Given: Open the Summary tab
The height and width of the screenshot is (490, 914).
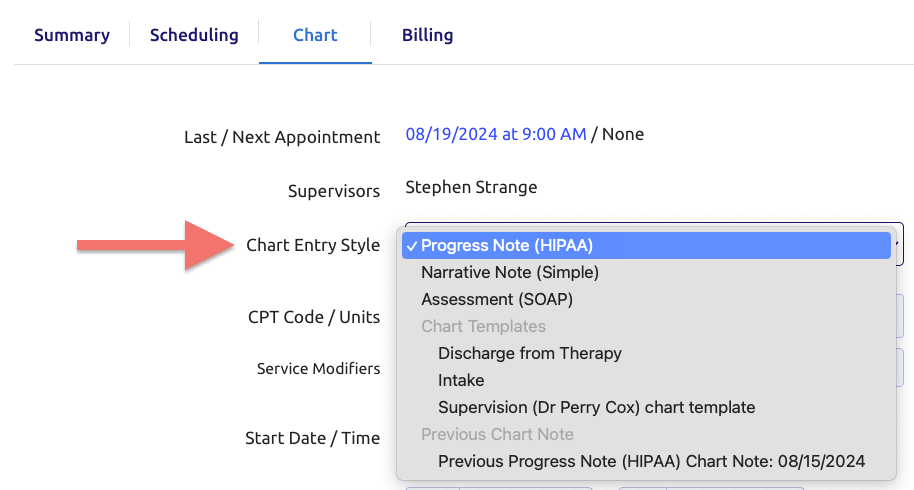Looking at the screenshot, I should tap(72, 35).
